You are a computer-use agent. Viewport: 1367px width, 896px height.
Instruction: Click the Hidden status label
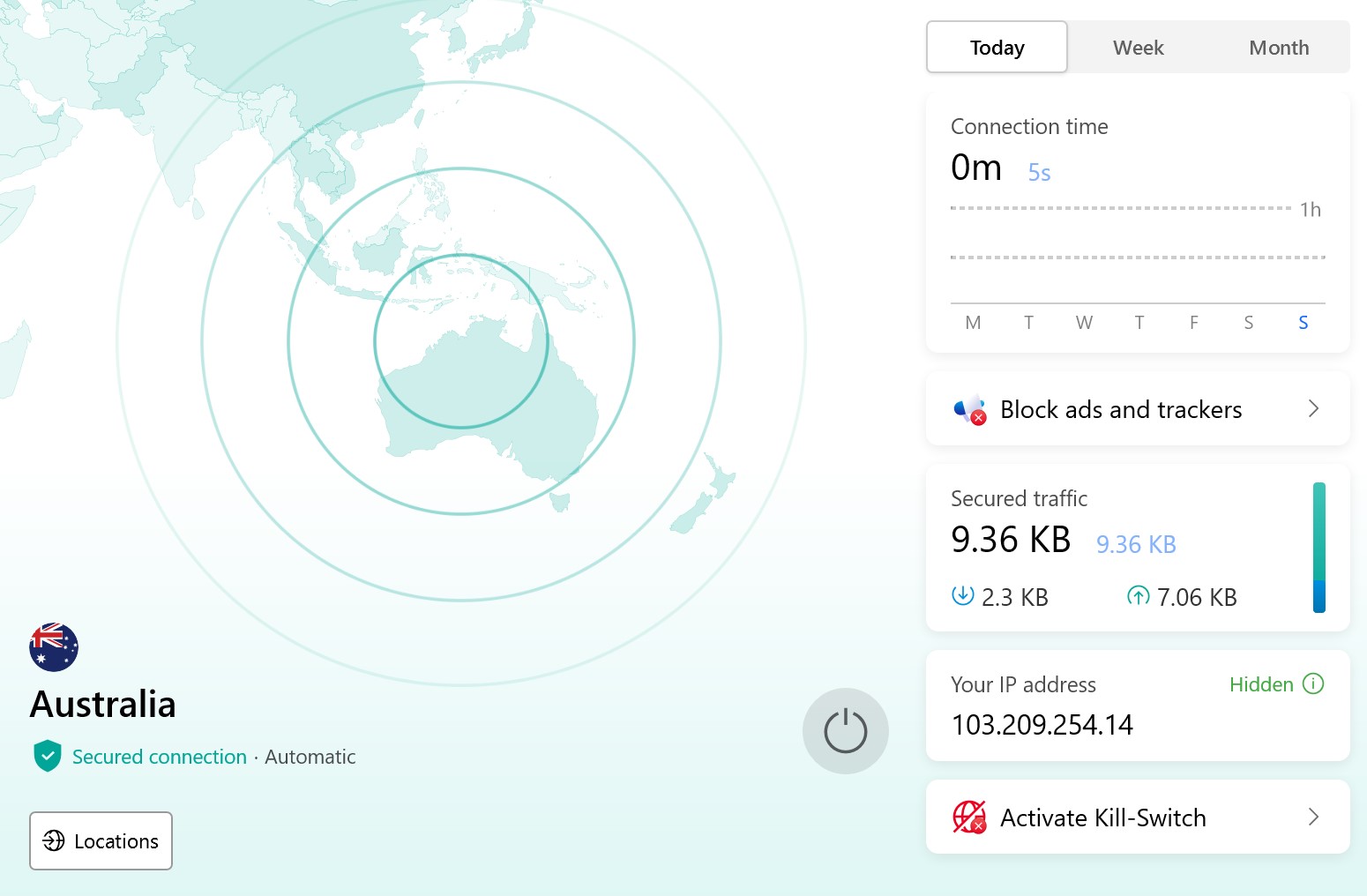pos(1261,684)
